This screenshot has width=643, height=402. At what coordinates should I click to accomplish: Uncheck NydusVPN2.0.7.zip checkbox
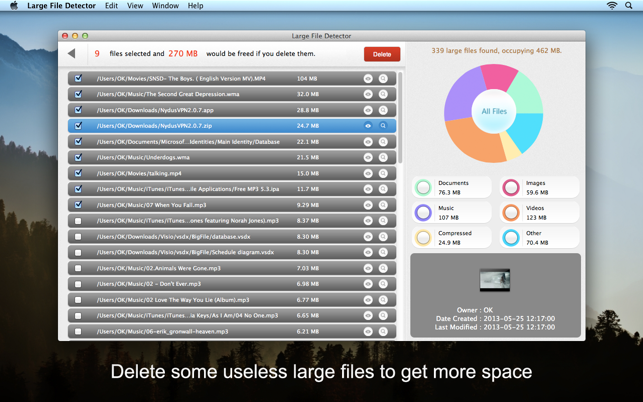click(x=78, y=126)
